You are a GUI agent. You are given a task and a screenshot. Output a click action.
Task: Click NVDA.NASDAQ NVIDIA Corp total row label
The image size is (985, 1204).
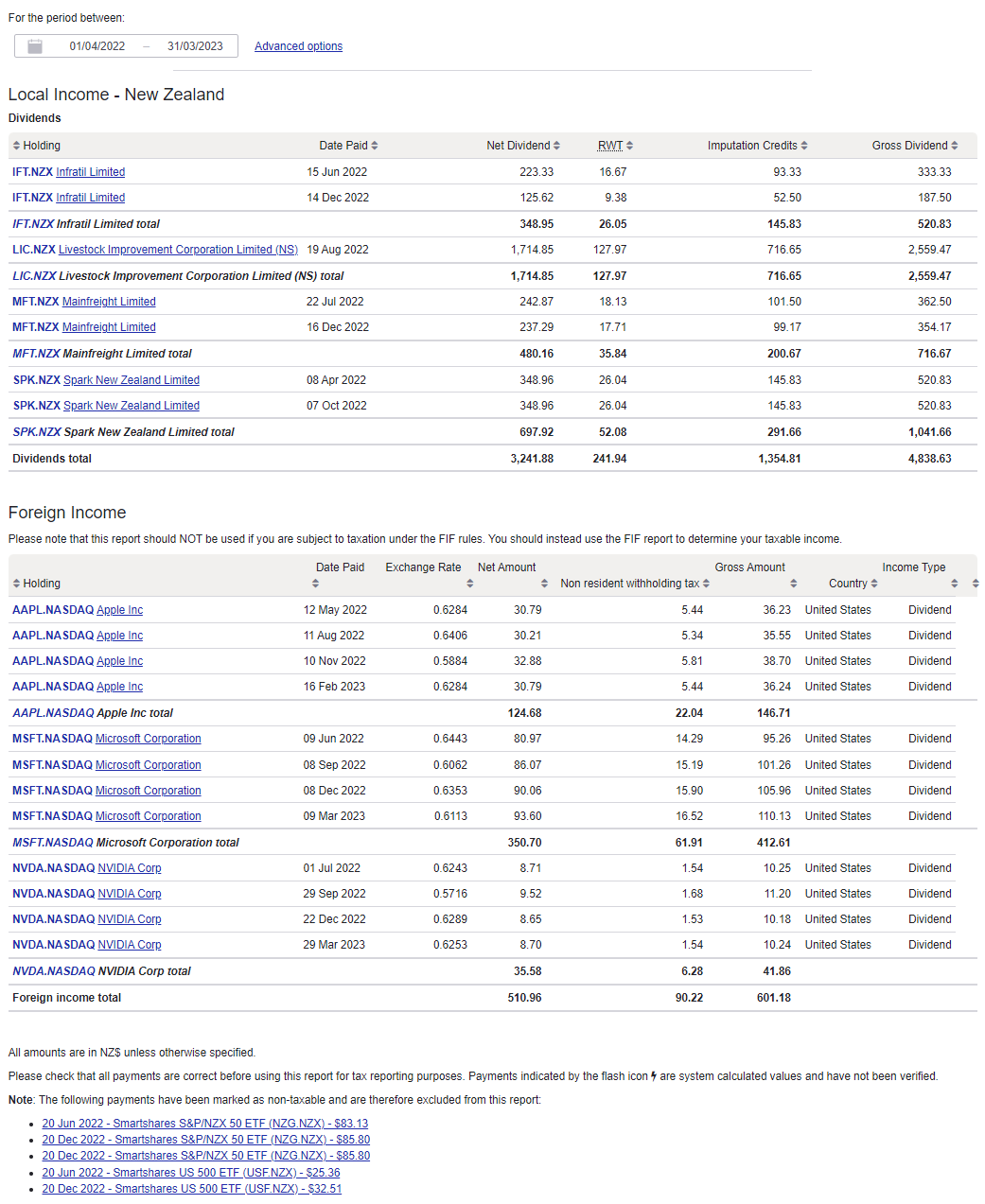click(101, 971)
